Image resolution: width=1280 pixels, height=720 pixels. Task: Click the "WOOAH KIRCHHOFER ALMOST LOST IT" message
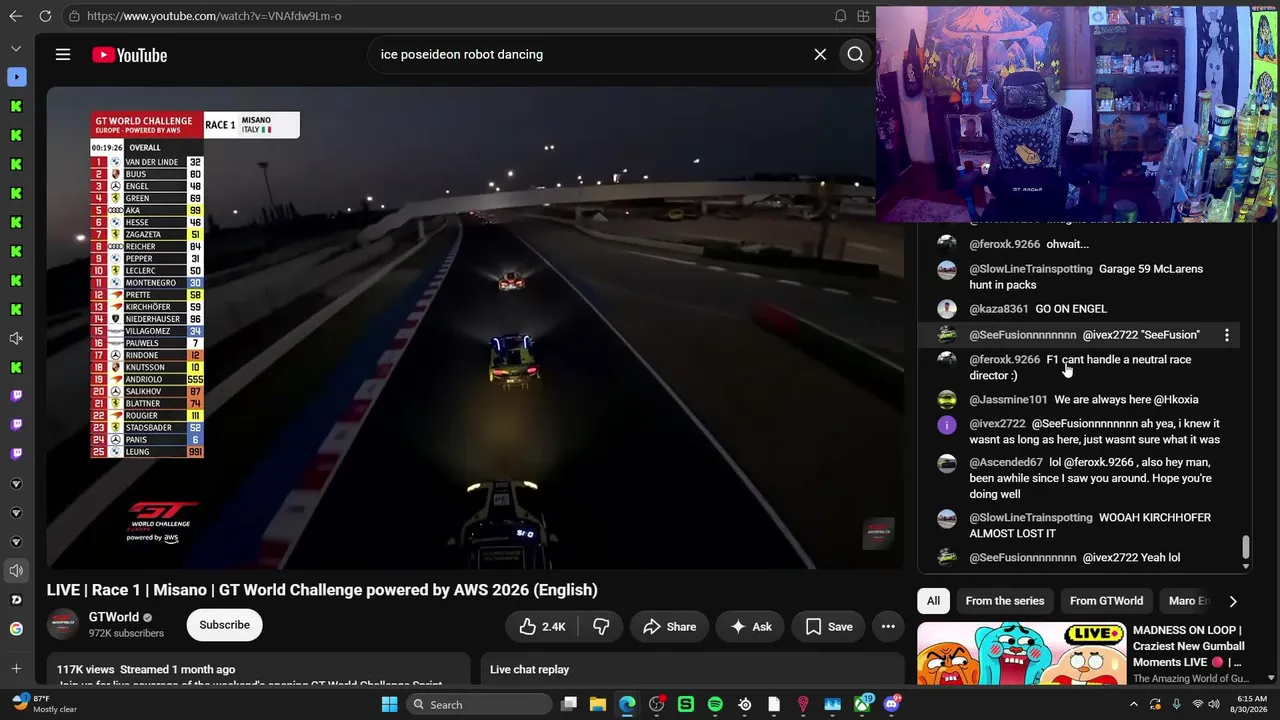pyautogui.click(x=1090, y=526)
